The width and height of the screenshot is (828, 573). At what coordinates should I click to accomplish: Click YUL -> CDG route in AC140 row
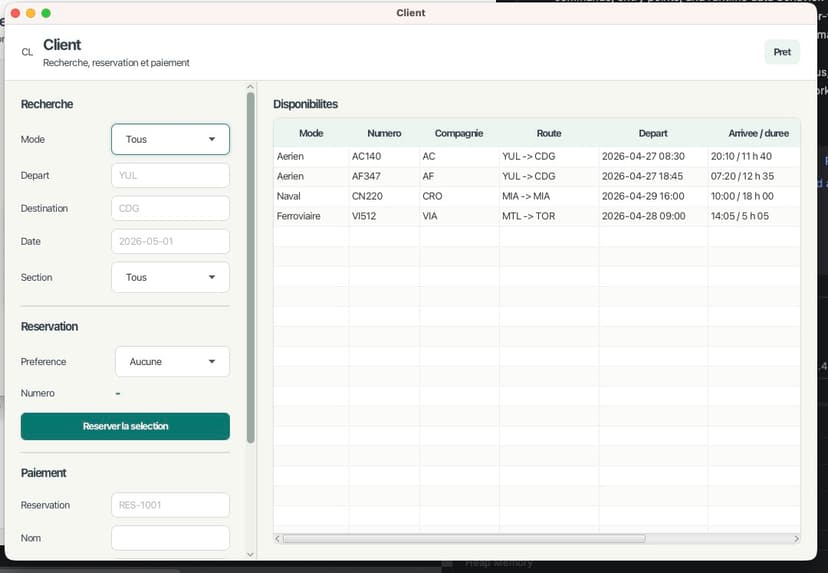point(549,156)
